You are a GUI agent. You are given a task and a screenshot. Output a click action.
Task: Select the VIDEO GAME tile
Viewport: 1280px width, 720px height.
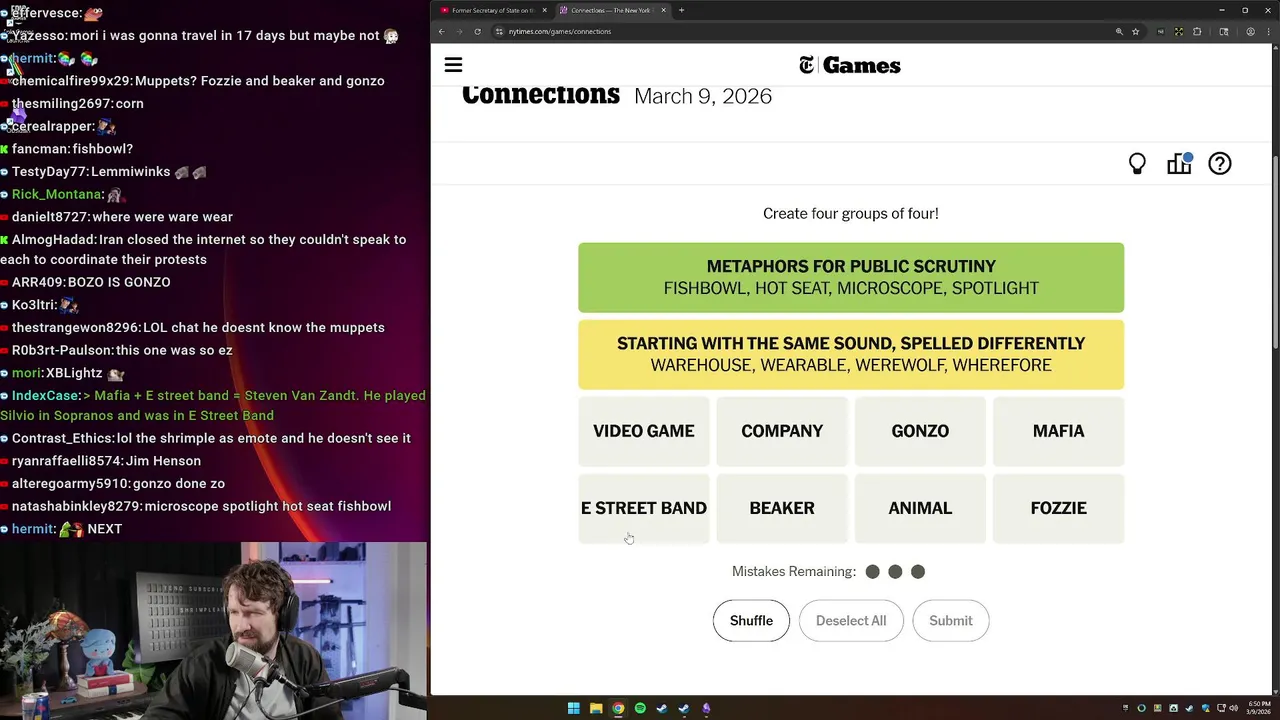(x=644, y=431)
